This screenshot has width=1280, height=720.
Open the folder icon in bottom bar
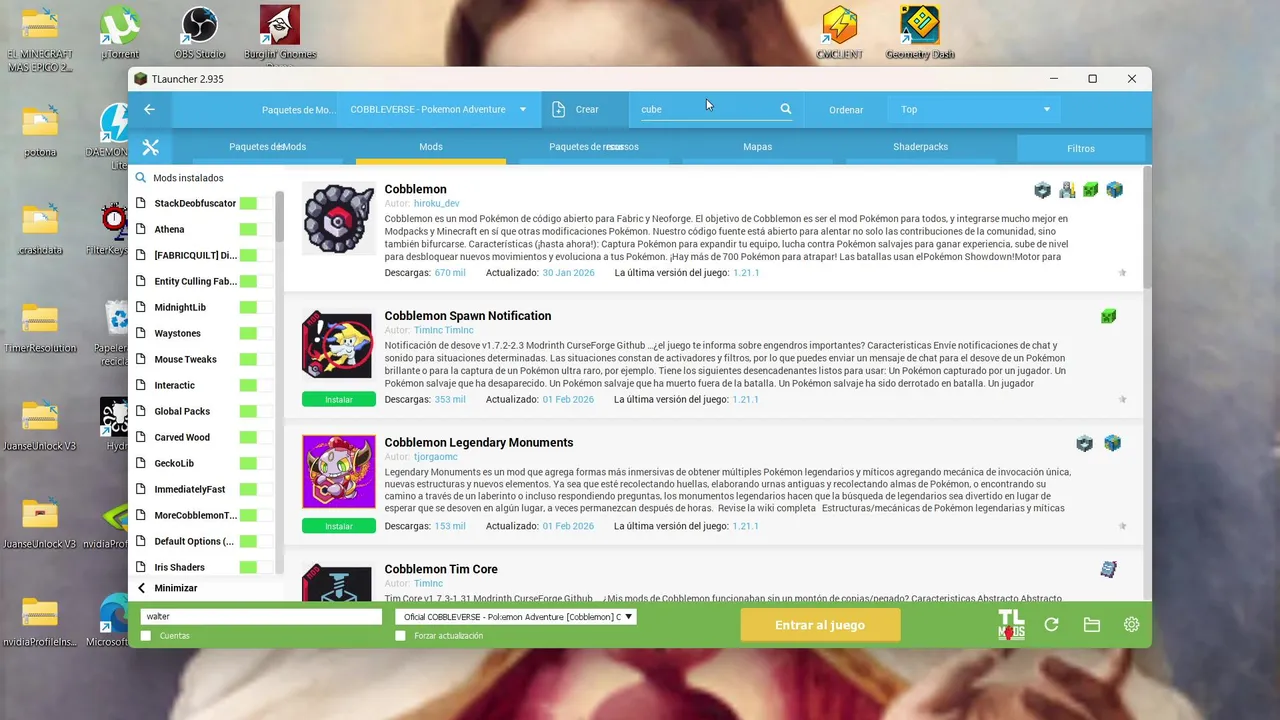[1092, 625]
